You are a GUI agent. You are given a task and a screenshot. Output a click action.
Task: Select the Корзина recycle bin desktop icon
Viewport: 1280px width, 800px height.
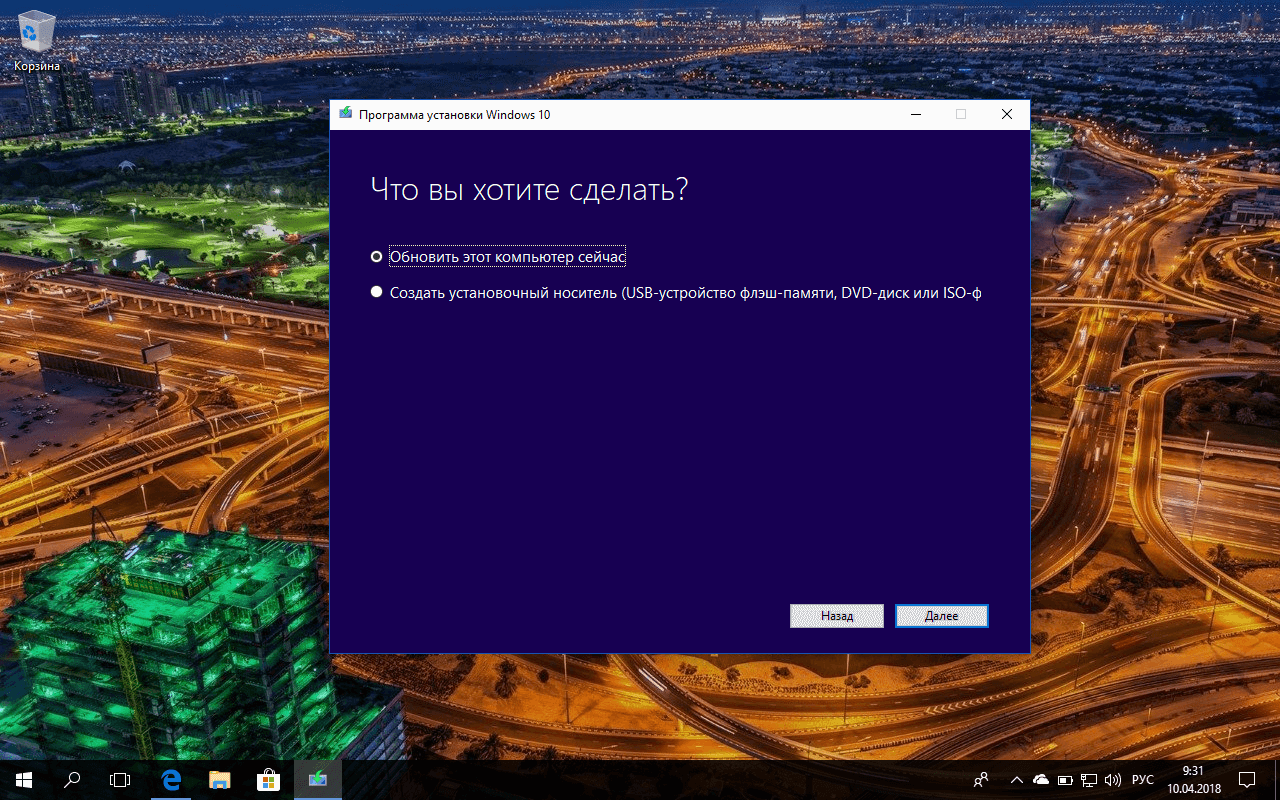(37, 41)
